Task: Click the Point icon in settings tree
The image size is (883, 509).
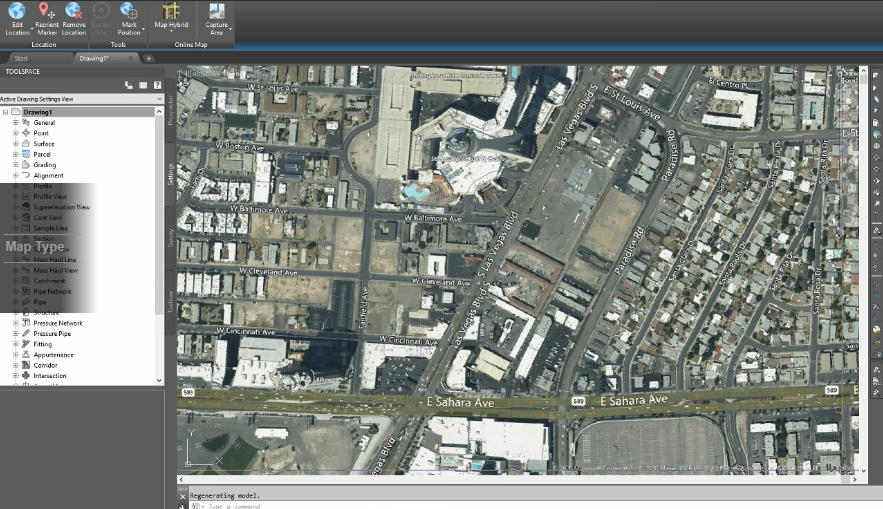Action: 26,133
